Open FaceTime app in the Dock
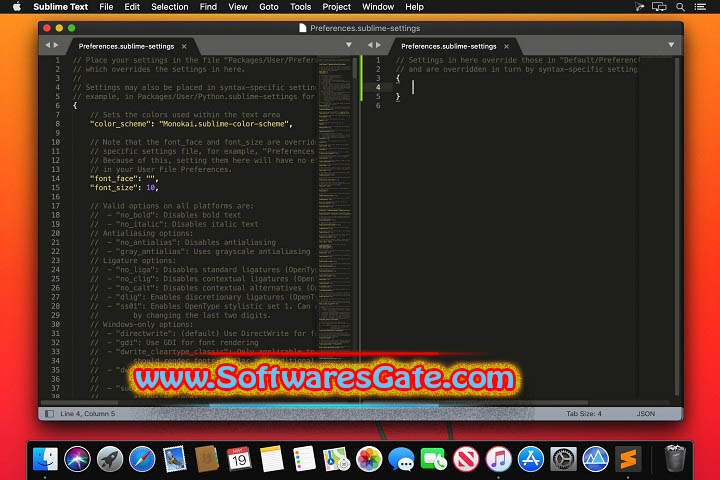Image resolution: width=720 pixels, height=480 pixels. [433, 458]
